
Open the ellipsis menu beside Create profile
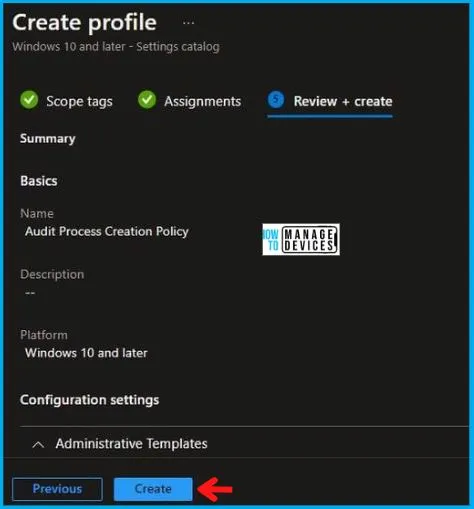[x=188, y=23]
